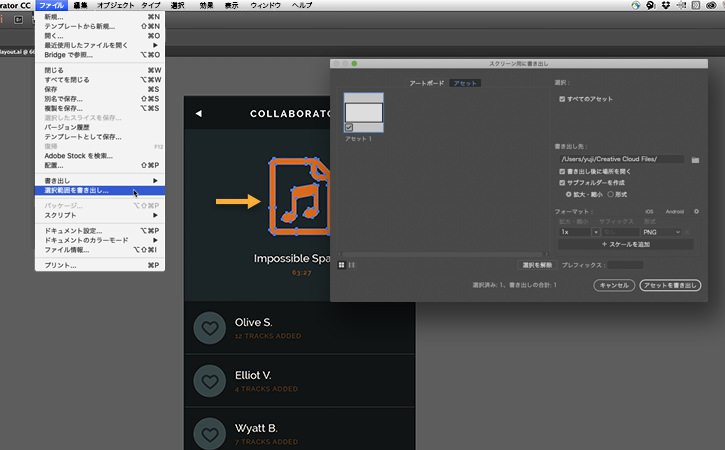Click アセットを書き出し button
The width and height of the screenshot is (725, 450).
670,285
